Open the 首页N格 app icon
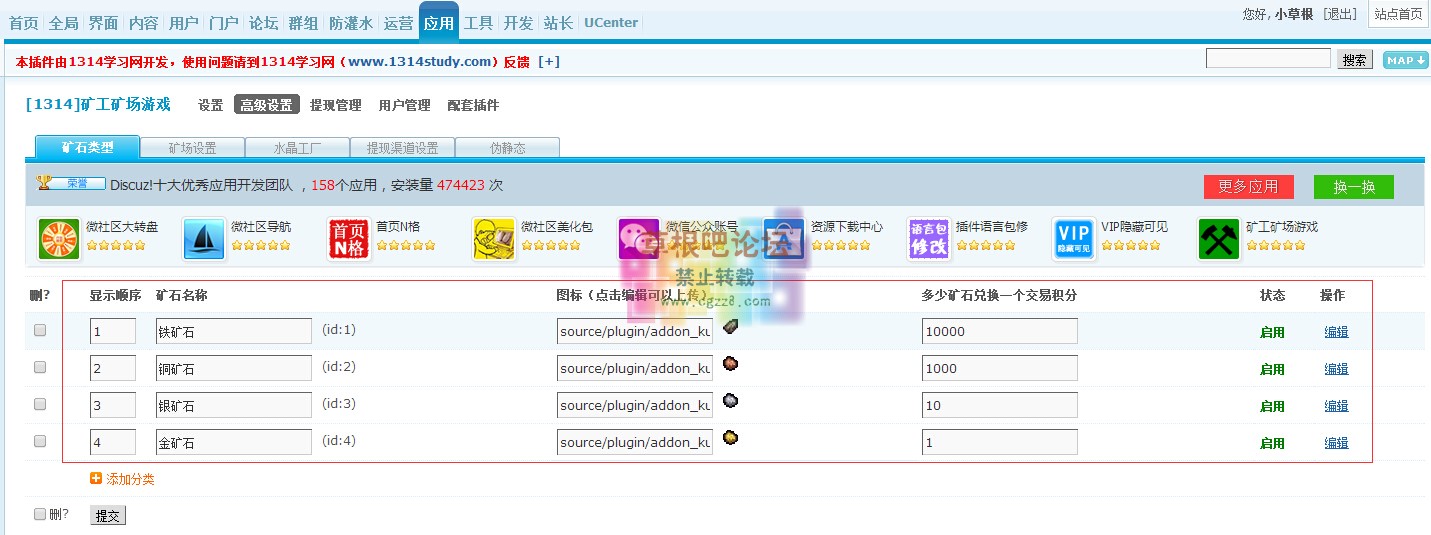The width and height of the screenshot is (1431, 535). pos(348,239)
